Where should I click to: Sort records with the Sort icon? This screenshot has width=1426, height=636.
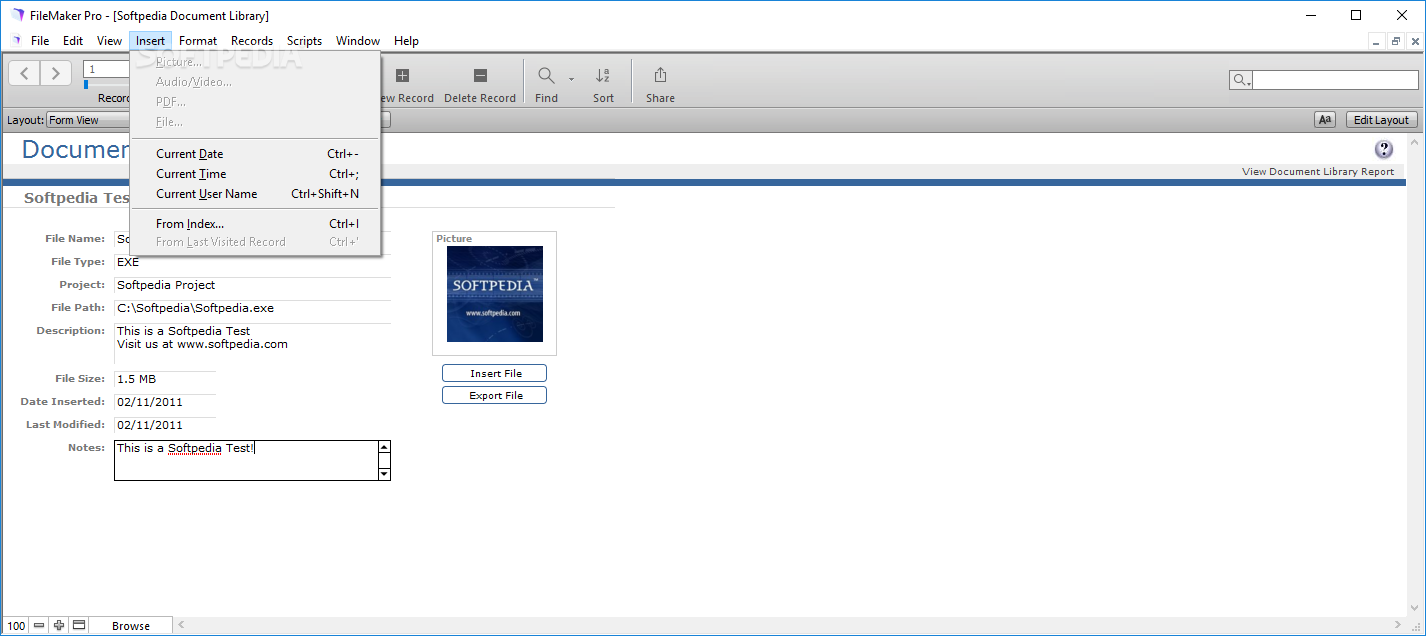tap(603, 76)
